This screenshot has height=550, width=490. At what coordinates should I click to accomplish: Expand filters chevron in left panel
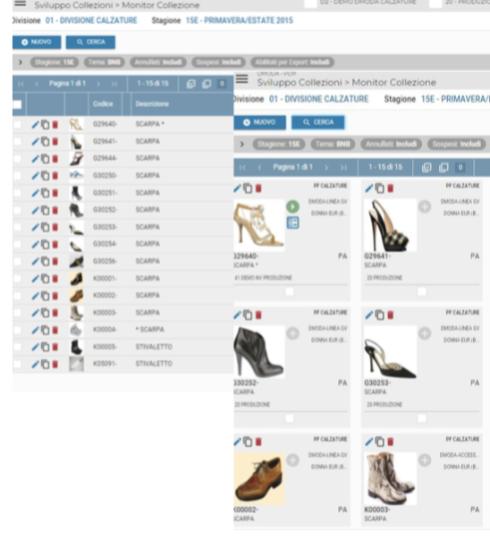click(x=20, y=62)
